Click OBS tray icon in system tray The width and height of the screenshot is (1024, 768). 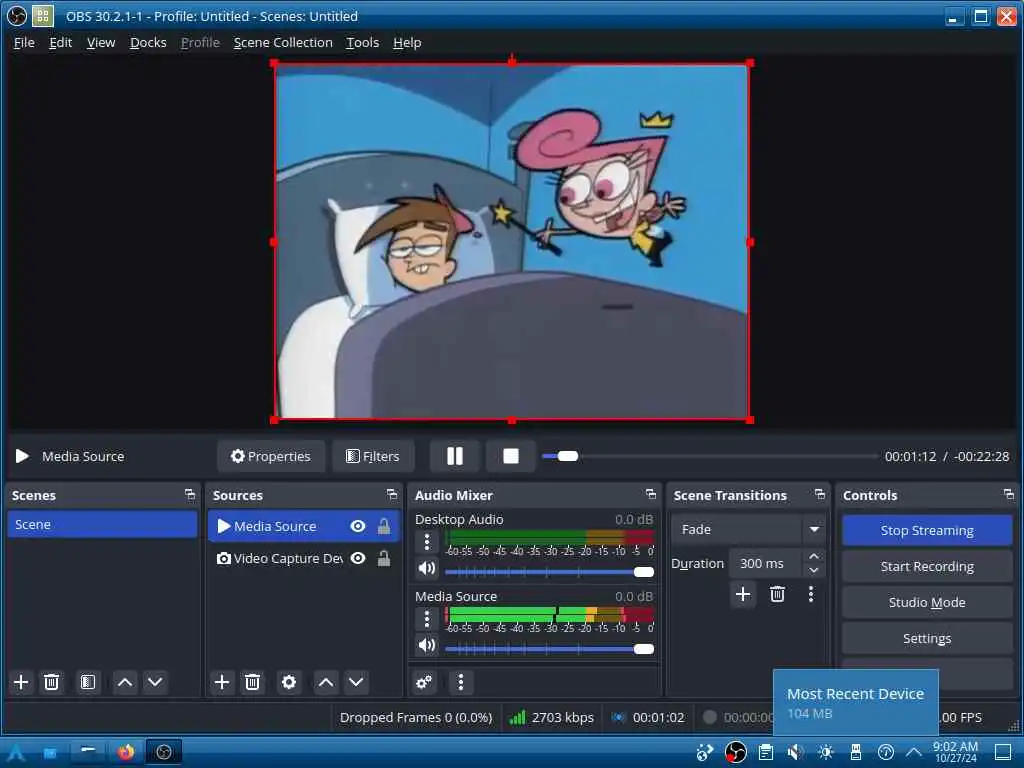click(735, 752)
